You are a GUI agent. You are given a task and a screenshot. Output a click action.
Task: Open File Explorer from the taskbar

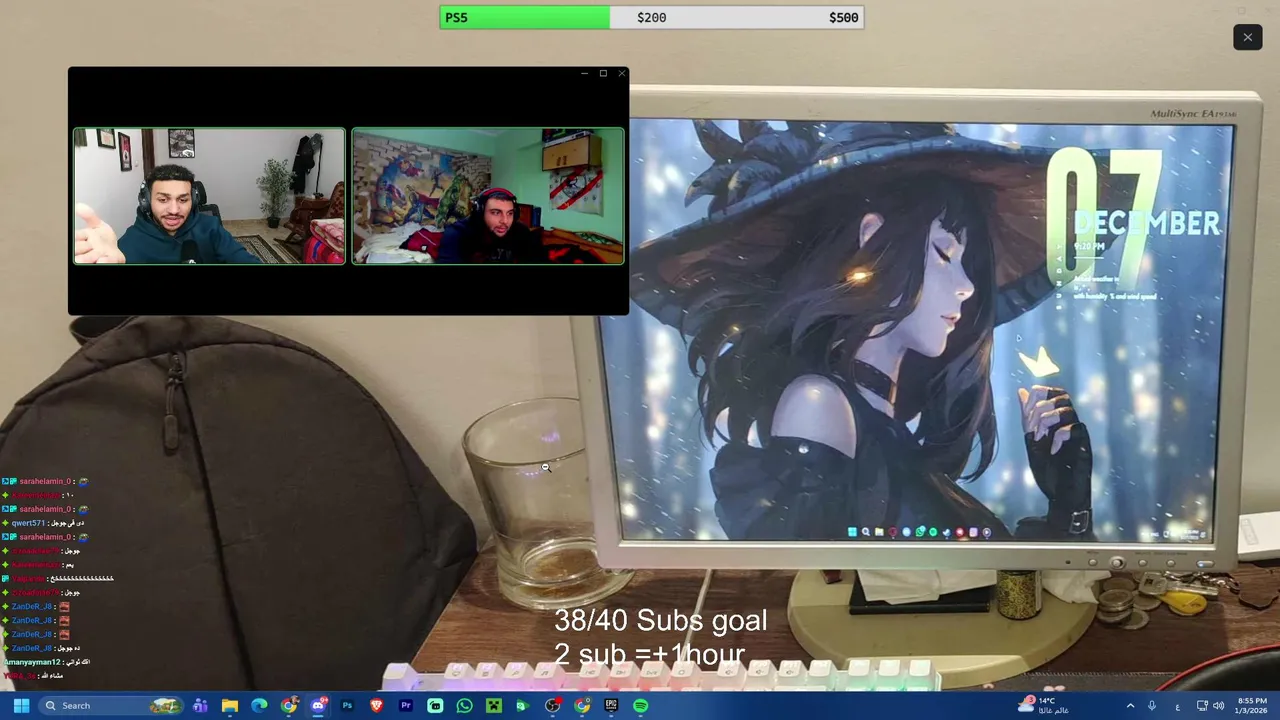pos(230,706)
